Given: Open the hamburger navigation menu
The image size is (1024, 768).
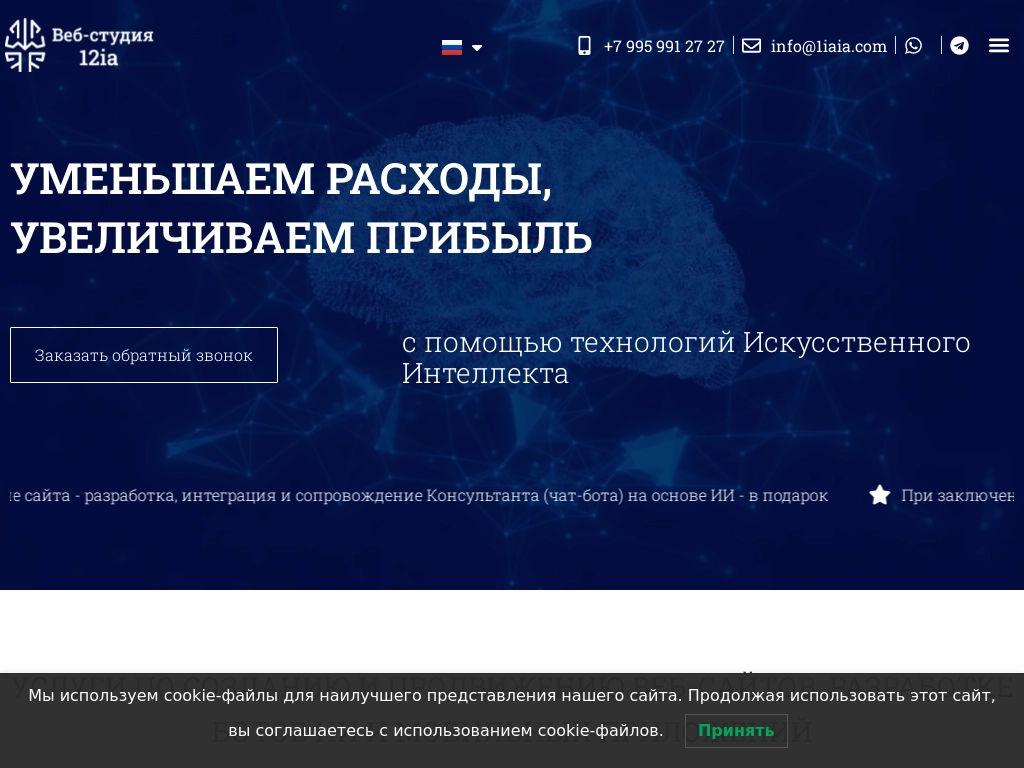Looking at the screenshot, I should pyautogui.click(x=998, y=45).
